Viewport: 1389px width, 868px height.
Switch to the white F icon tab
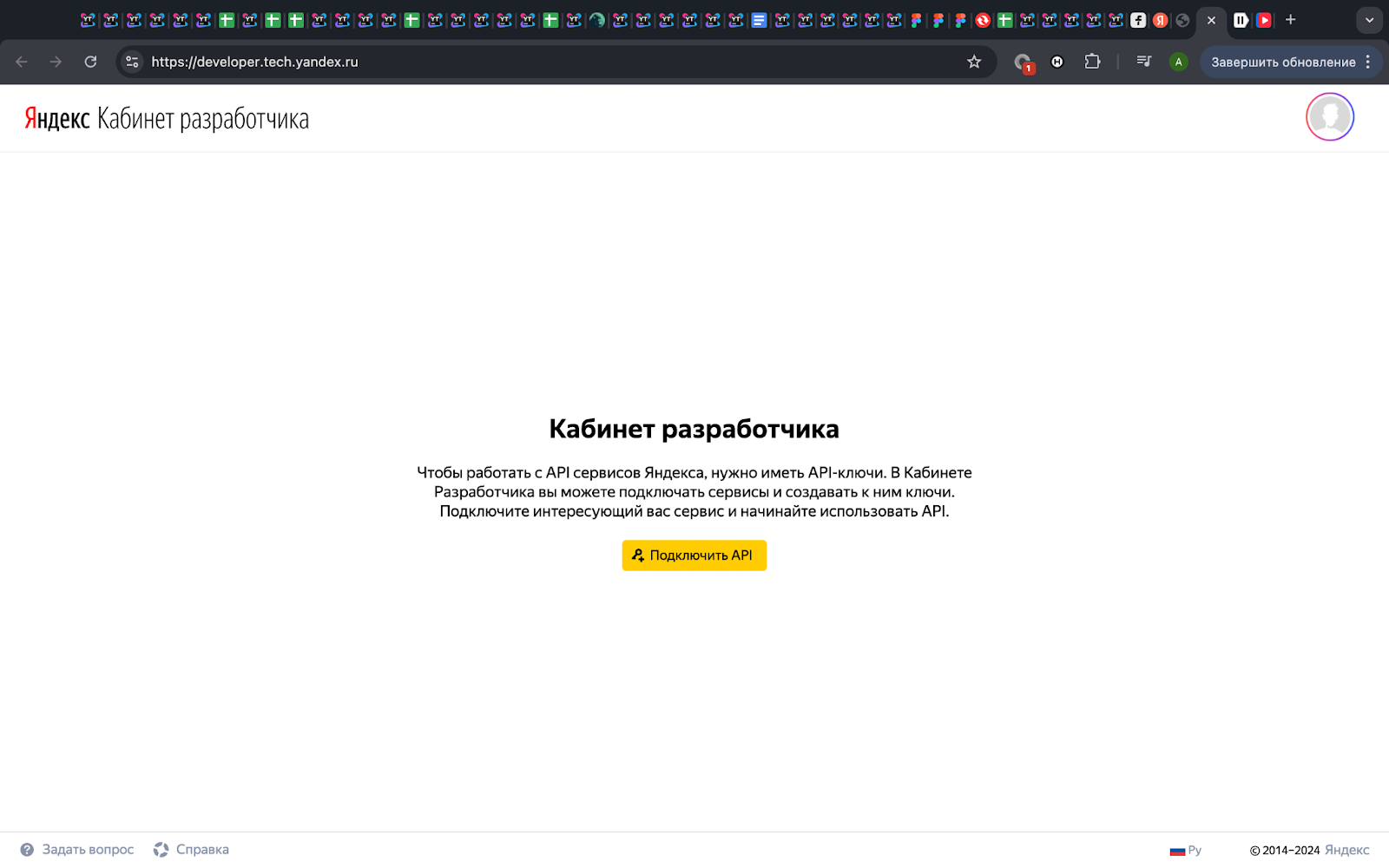tap(1138, 20)
